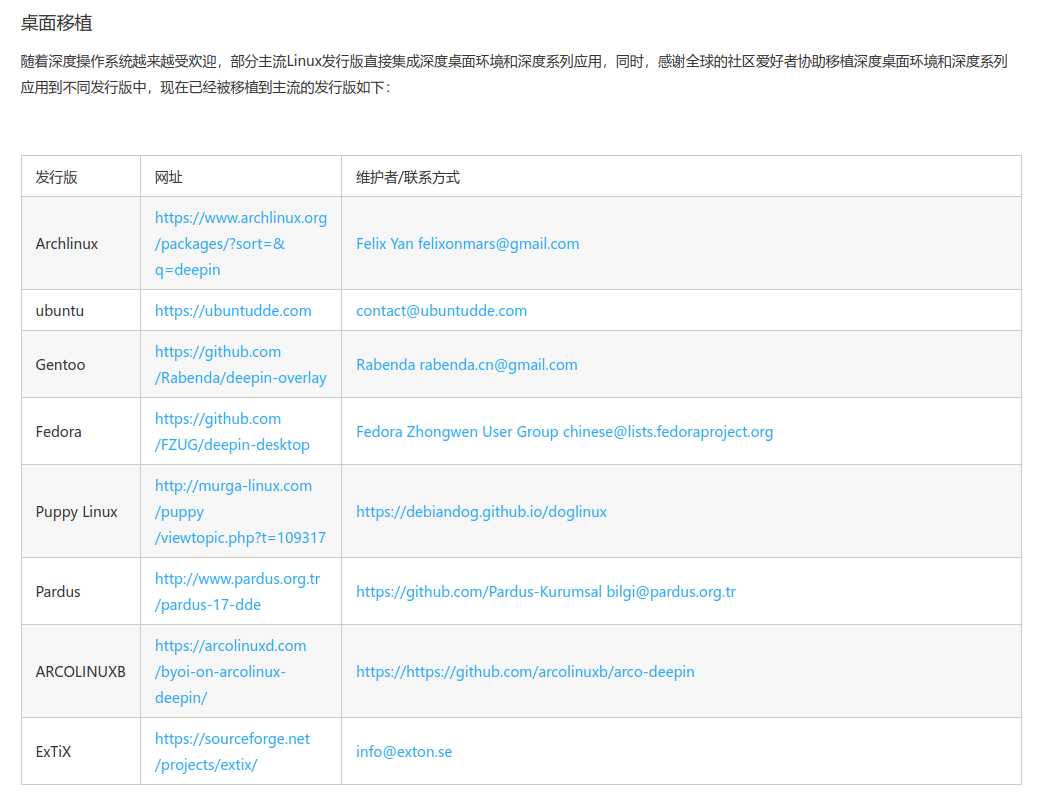Email the Fedora Zhongwen User Group

(564, 431)
